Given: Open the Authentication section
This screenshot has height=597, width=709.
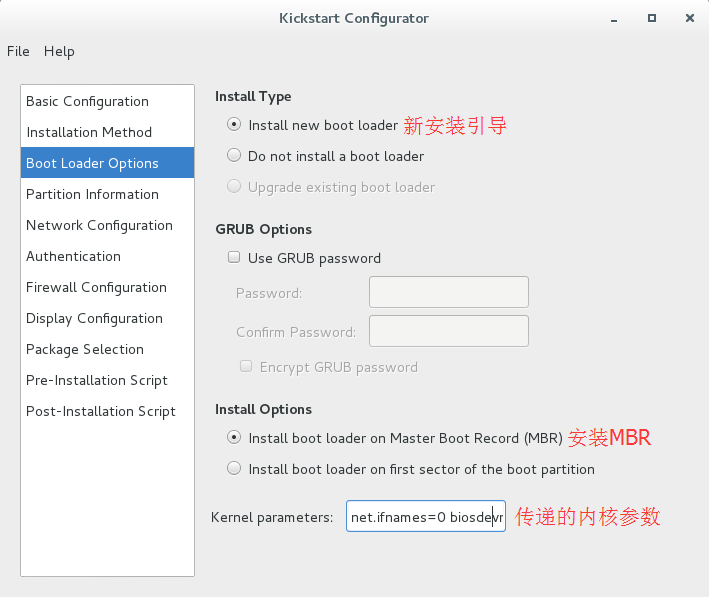Looking at the screenshot, I should 108,256.
